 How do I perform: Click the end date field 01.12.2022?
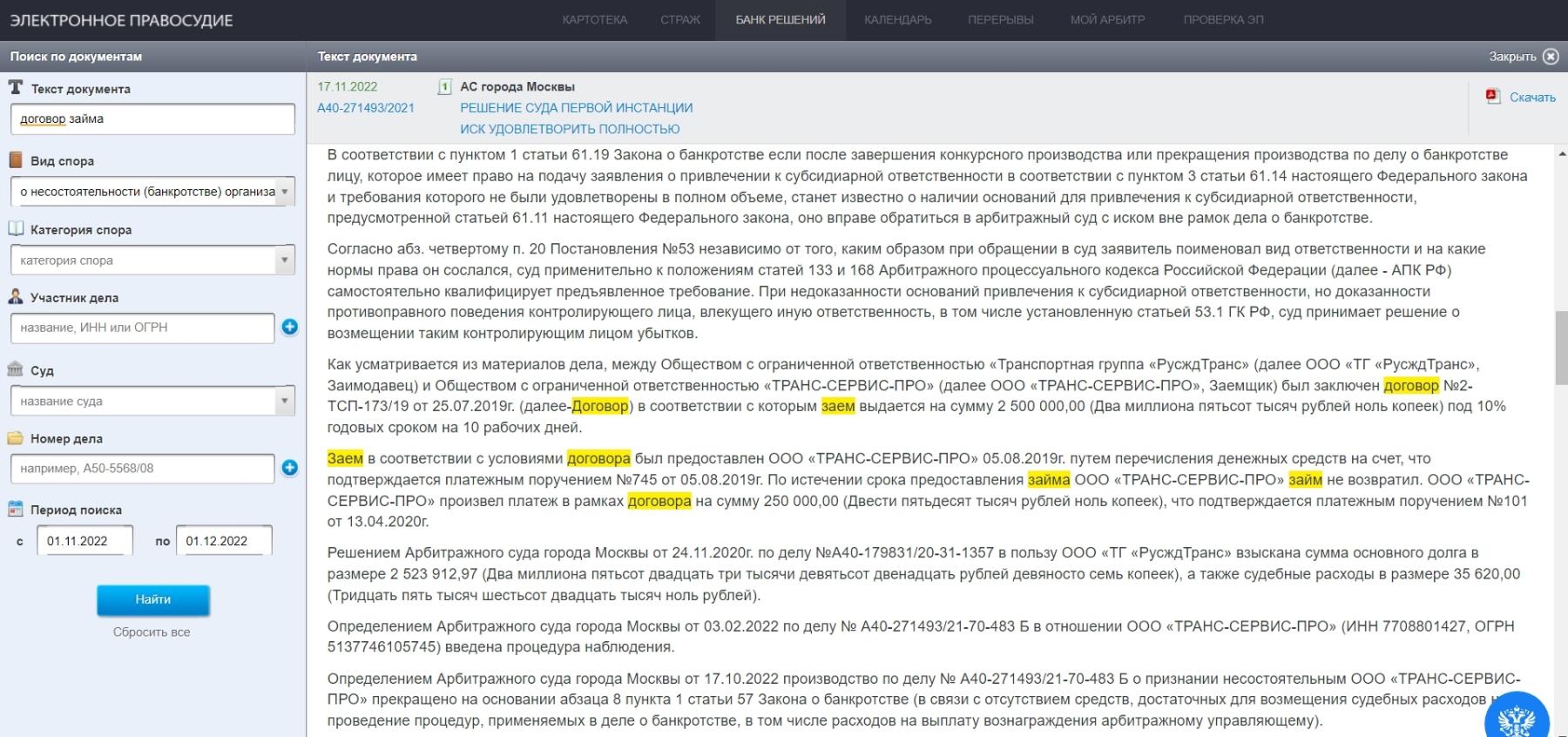click(x=224, y=541)
